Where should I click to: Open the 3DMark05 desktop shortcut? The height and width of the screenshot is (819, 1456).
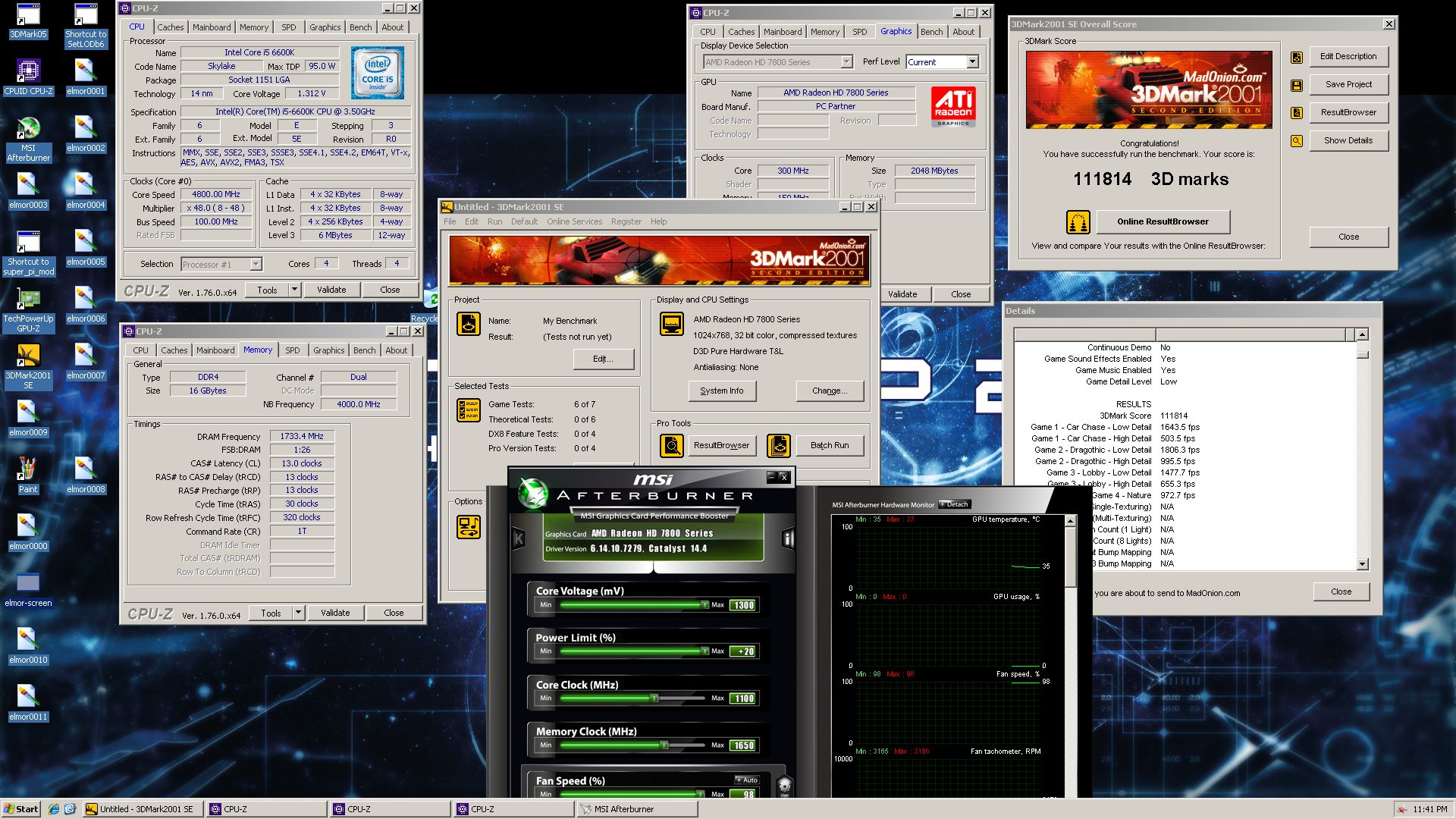(x=28, y=21)
